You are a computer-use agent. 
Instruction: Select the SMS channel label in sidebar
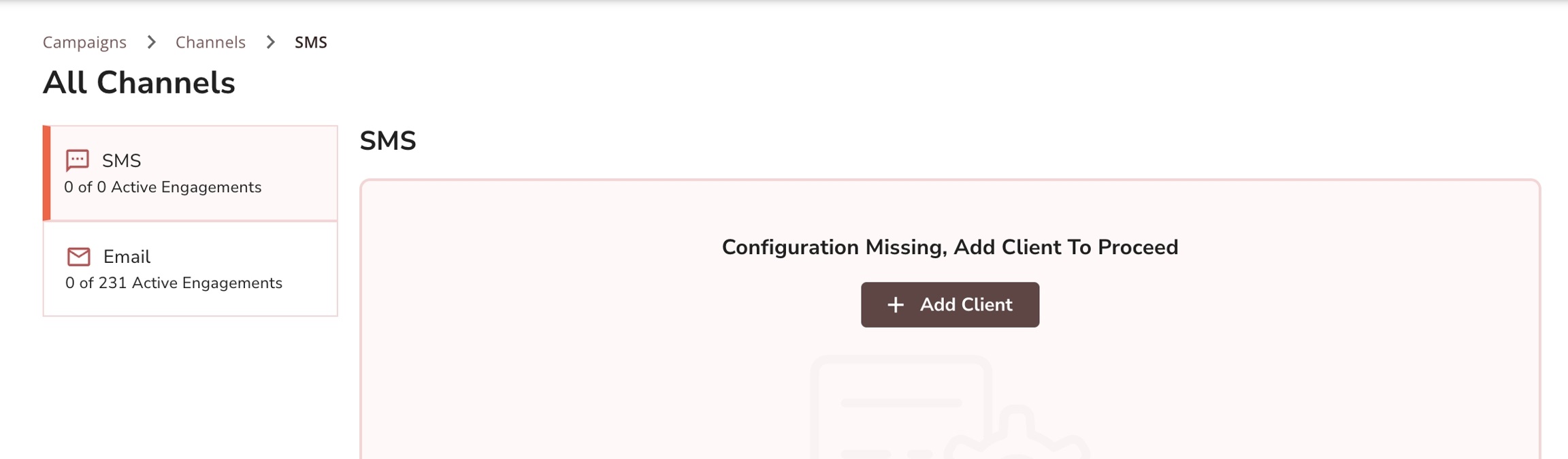[121, 161]
